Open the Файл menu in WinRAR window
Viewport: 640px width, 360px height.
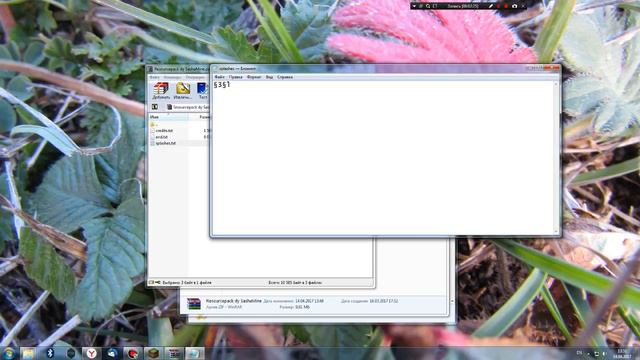pyautogui.click(x=154, y=77)
